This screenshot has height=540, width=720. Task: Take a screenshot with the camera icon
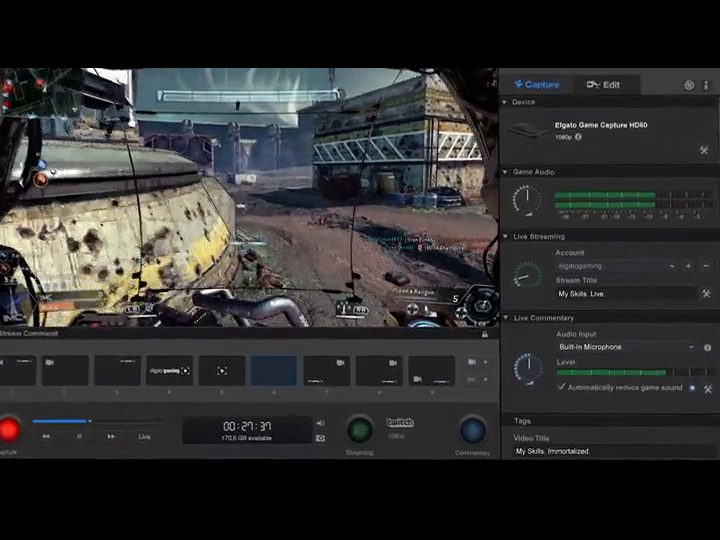tap(320, 439)
